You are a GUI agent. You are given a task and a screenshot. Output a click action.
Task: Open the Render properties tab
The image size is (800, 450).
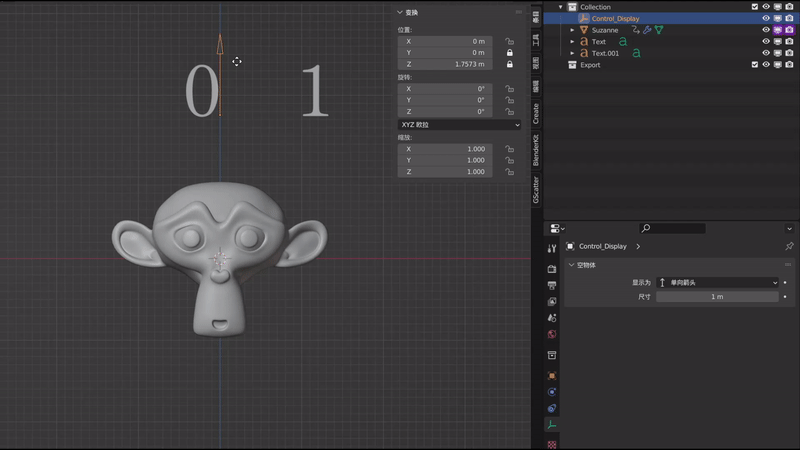[552, 268]
